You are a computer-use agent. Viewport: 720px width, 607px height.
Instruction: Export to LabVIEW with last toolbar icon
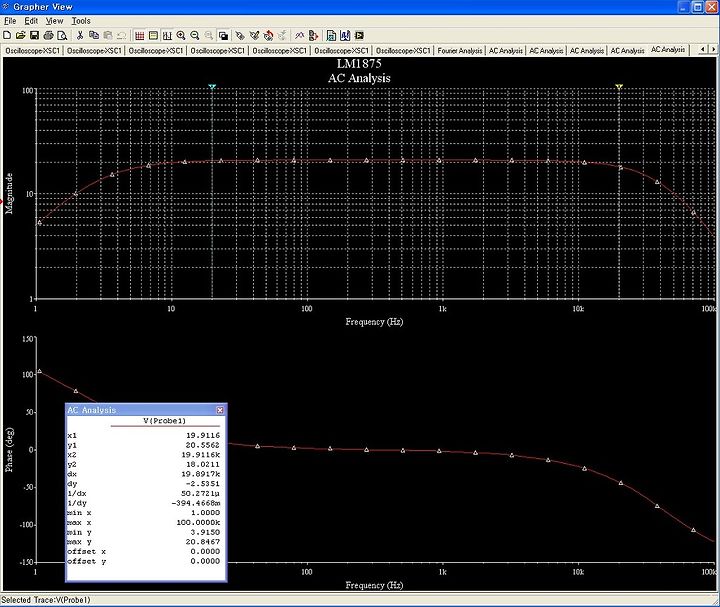(359, 35)
